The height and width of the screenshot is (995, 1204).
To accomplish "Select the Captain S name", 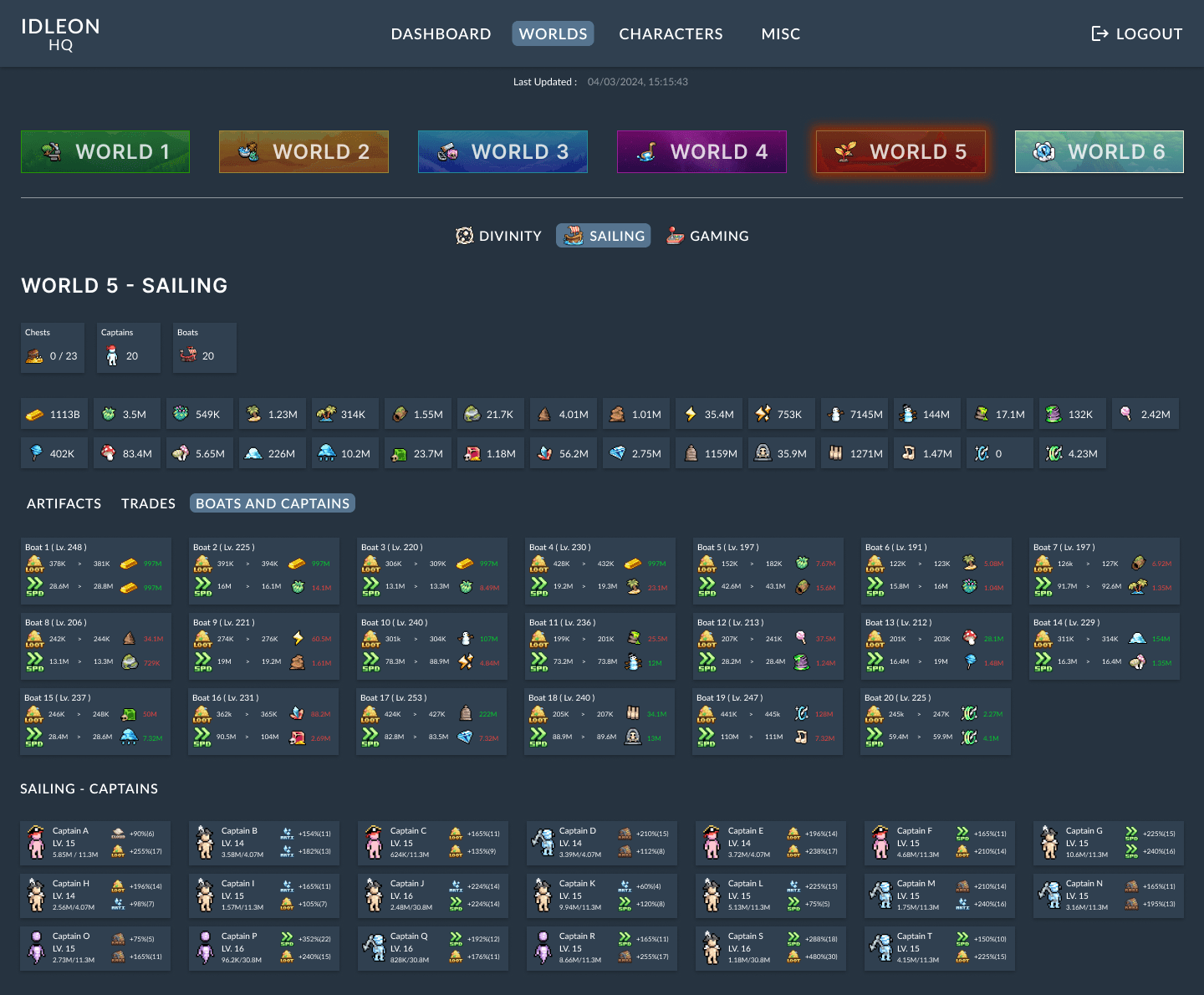I will (x=746, y=936).
